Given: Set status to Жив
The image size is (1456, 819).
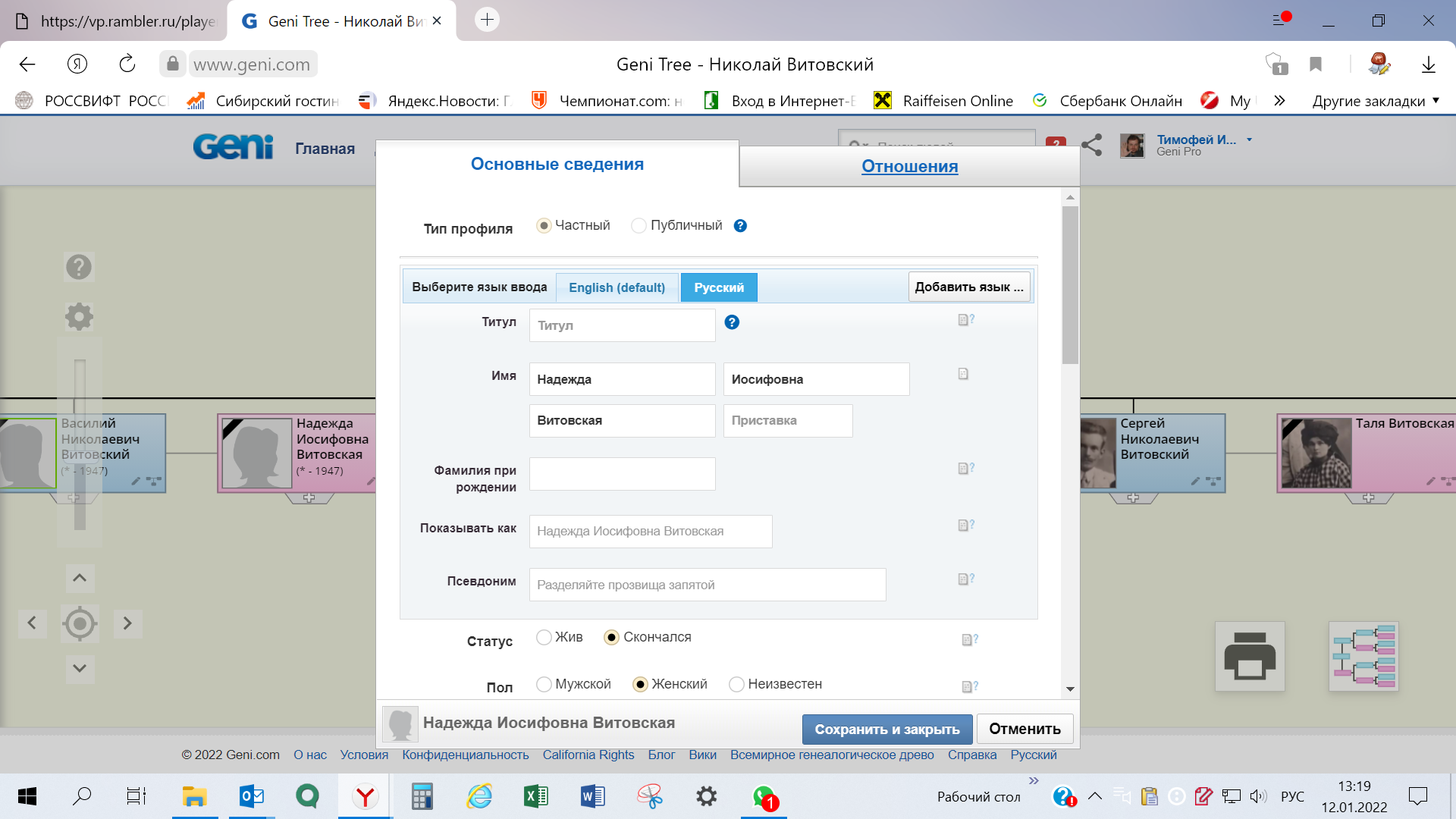Looking at the screenshot, I should [x=544, y=637].
